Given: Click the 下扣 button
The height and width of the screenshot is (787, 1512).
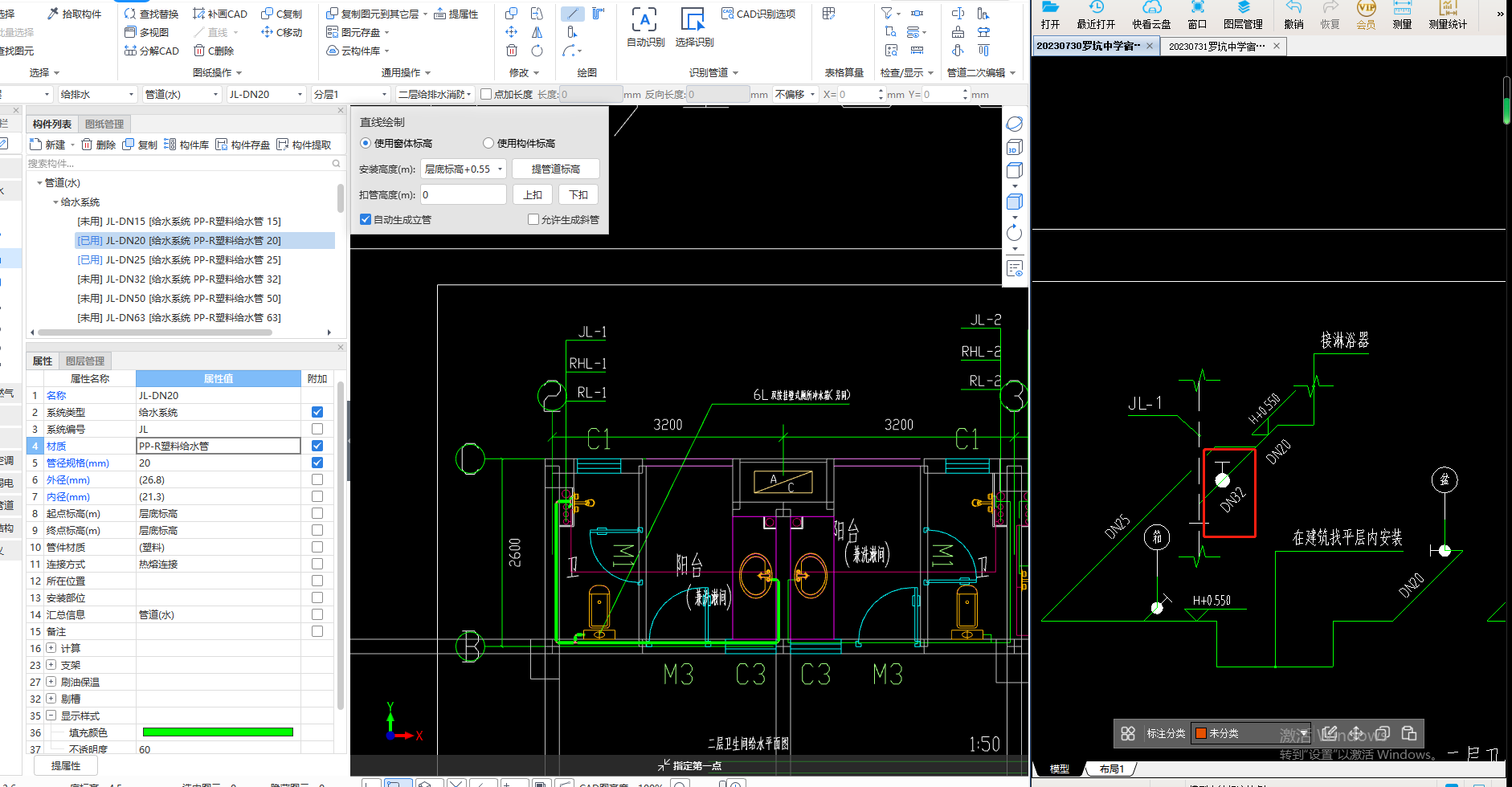Looking at the screenshot, I should [x=578, y=195].
